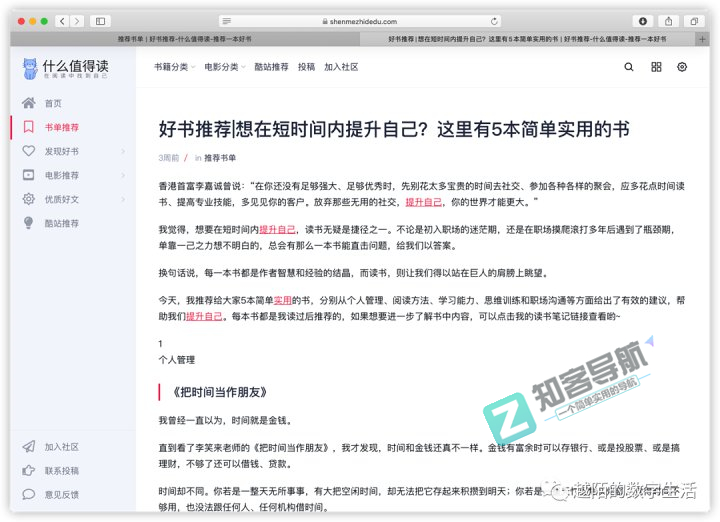This screenshot has width=720, height=522.
Task: Show all tabs overview button
Action: pos(694,21)
